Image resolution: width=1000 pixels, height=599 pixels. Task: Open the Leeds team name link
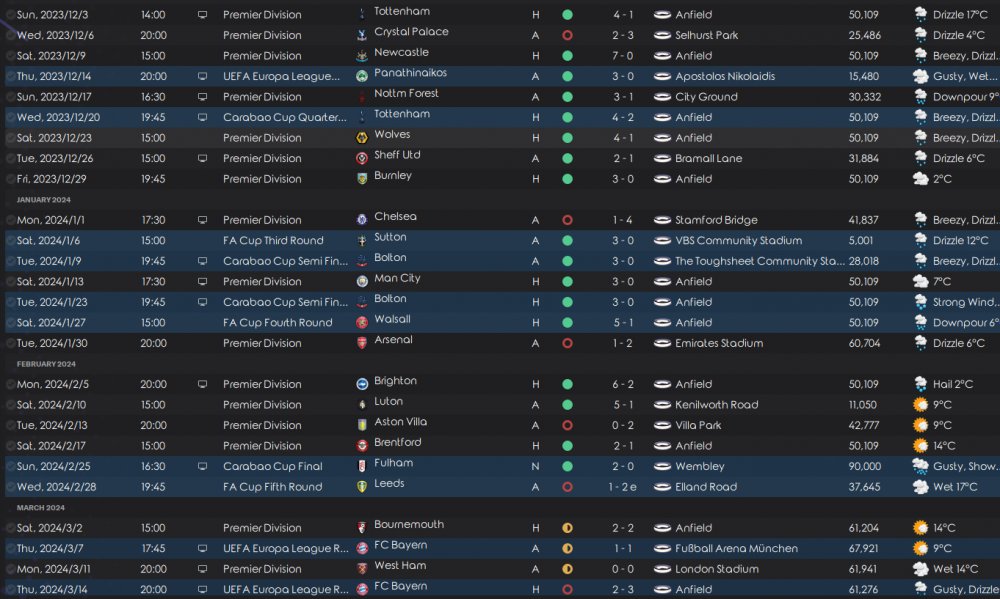[x=389, y=484]
